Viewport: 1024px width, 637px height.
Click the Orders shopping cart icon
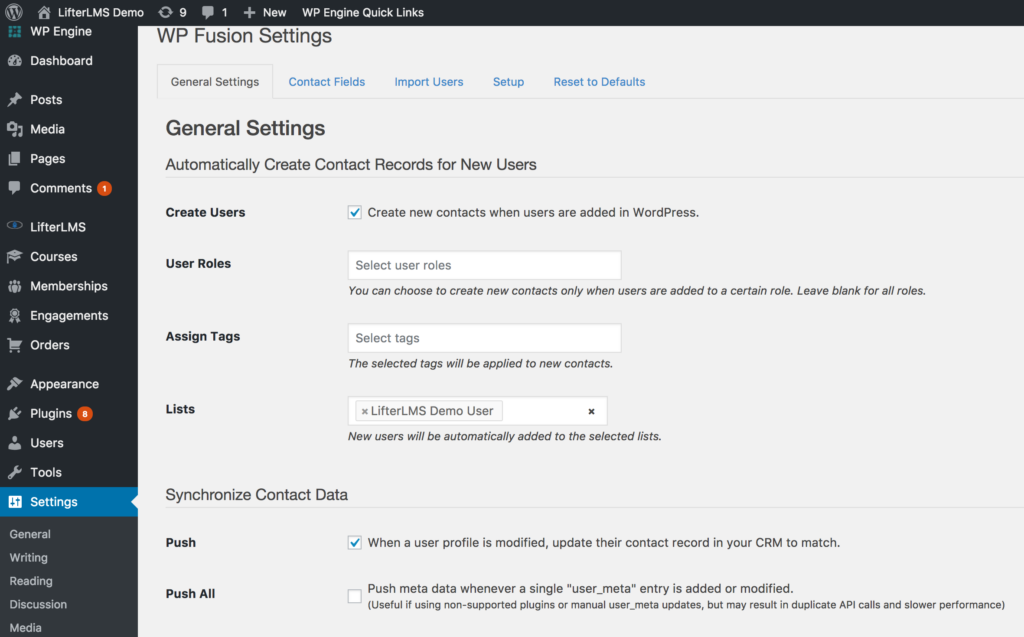tap(14, 345)
